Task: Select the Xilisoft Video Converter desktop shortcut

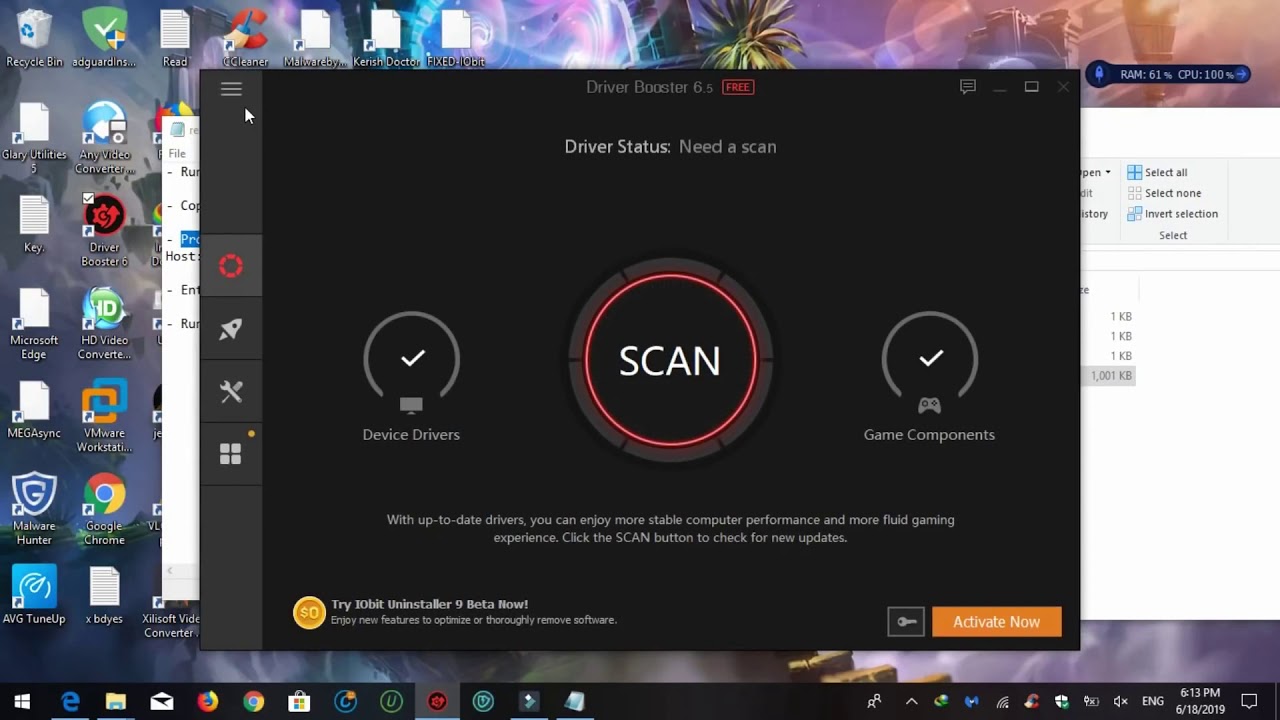Action: [172, 603]
